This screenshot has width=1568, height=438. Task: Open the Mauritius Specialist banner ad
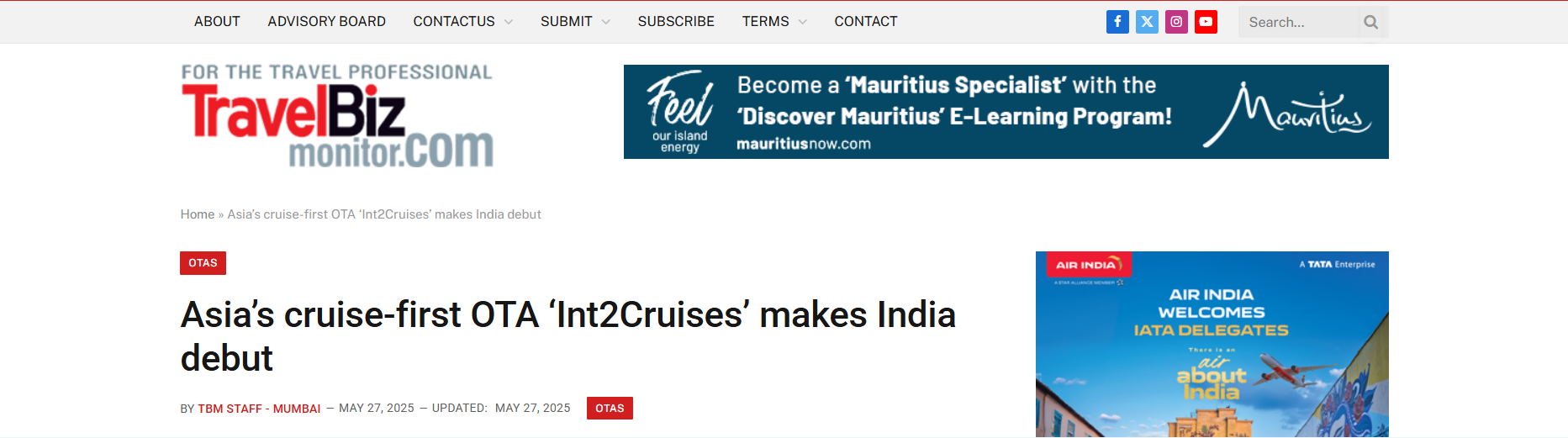coord(1006,112)
